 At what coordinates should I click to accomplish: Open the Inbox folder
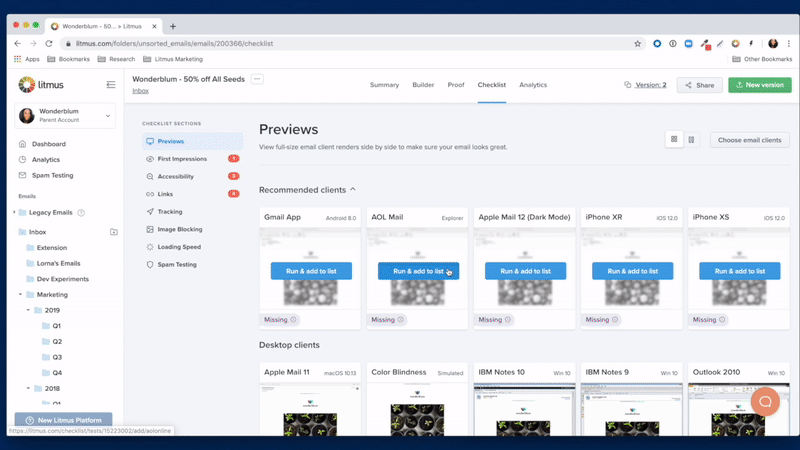tap(37, 232)
